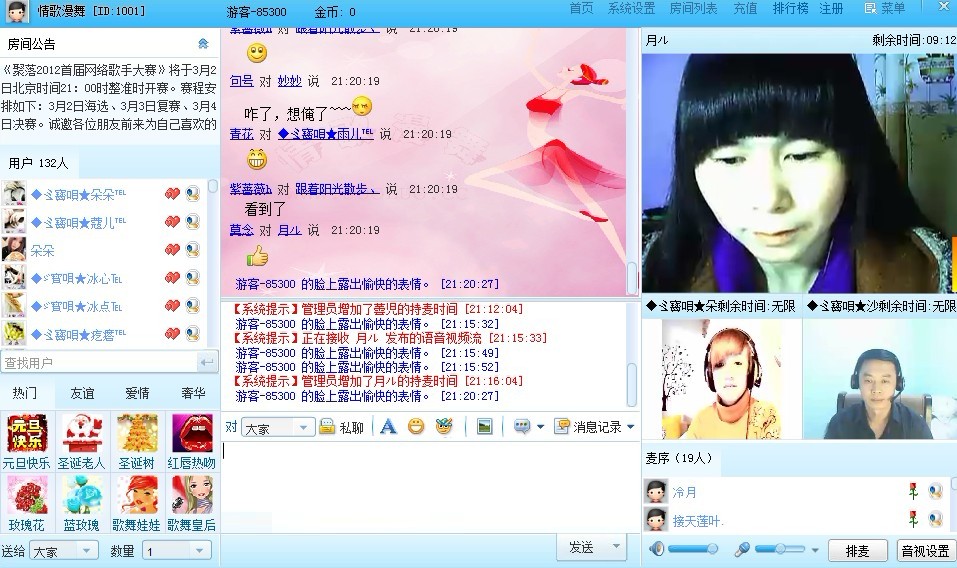The image size is (957, 568).
Task: Click the heart icon beside 冰点 user
Action: pyautogui.click(x=172, y=306)
